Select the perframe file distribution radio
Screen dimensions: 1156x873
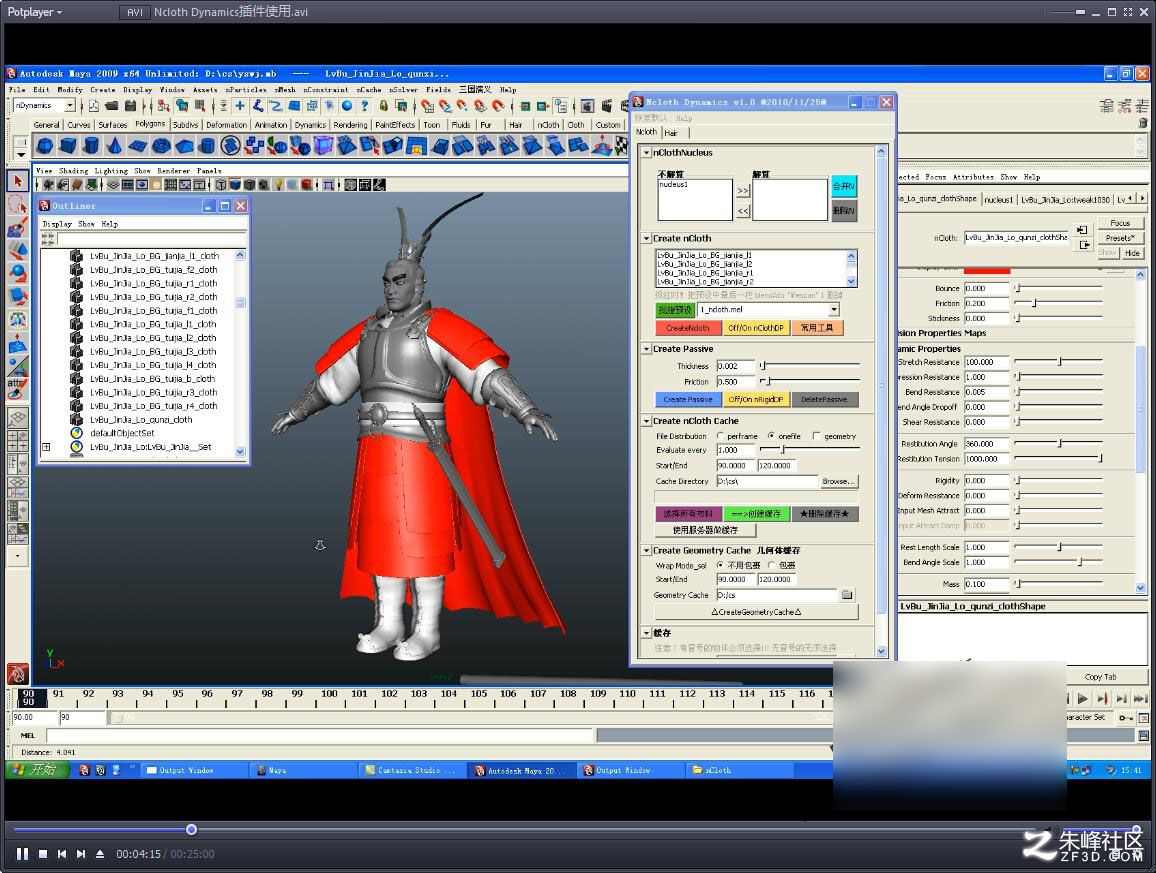tap(720, 436)
